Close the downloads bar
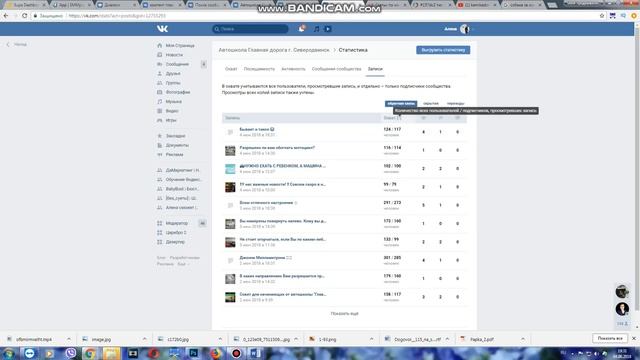Viewport: 640px width, 360px height. 634,338
